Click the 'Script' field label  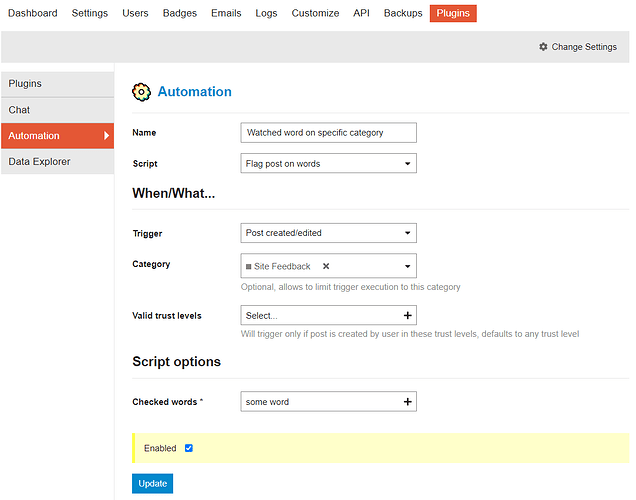pyautogui.click(x=145, y=164)
